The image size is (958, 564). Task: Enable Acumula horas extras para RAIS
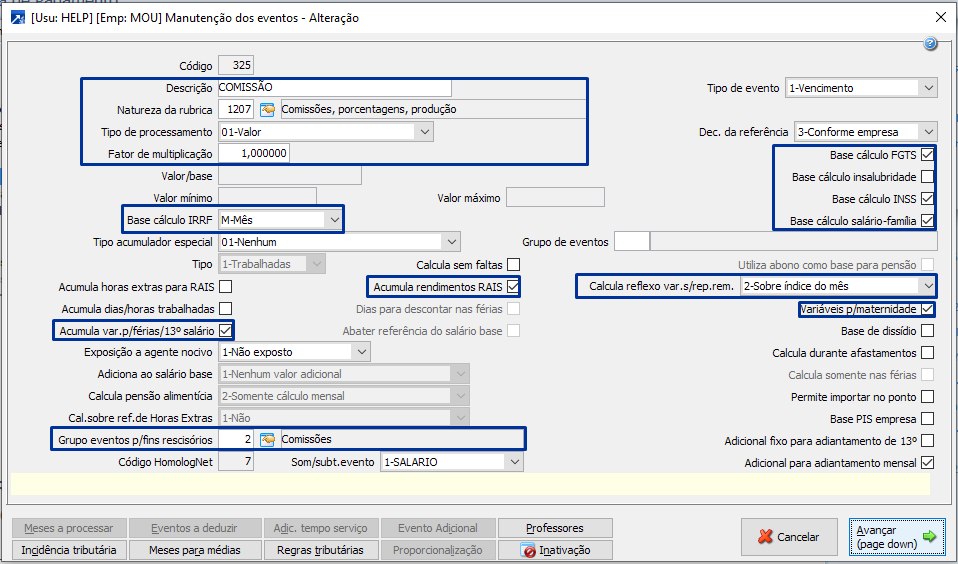pos(225,287)
